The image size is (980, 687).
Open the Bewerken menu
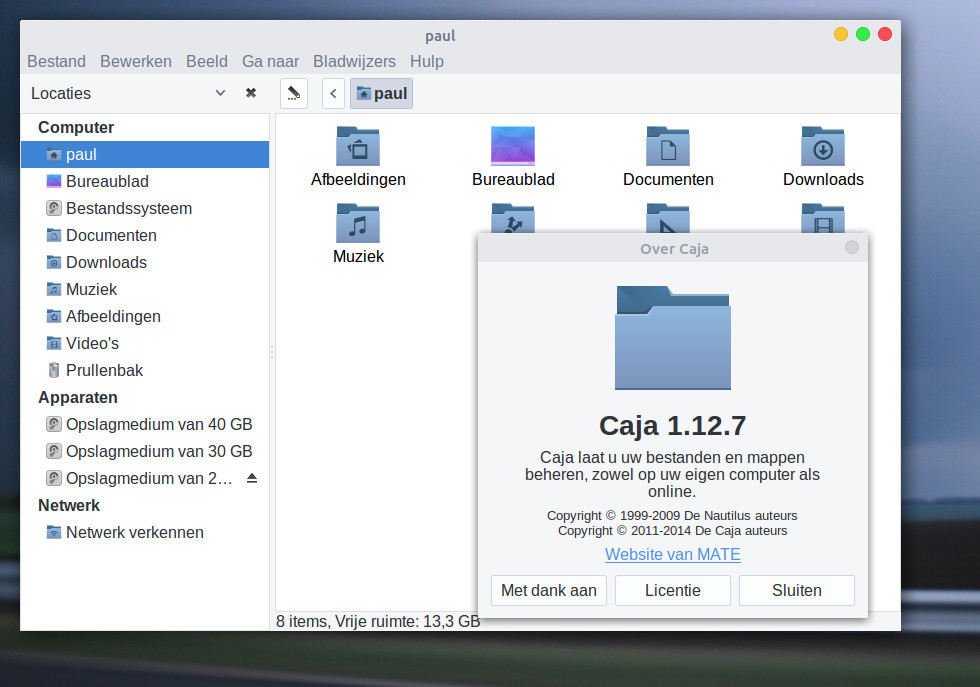136,61
